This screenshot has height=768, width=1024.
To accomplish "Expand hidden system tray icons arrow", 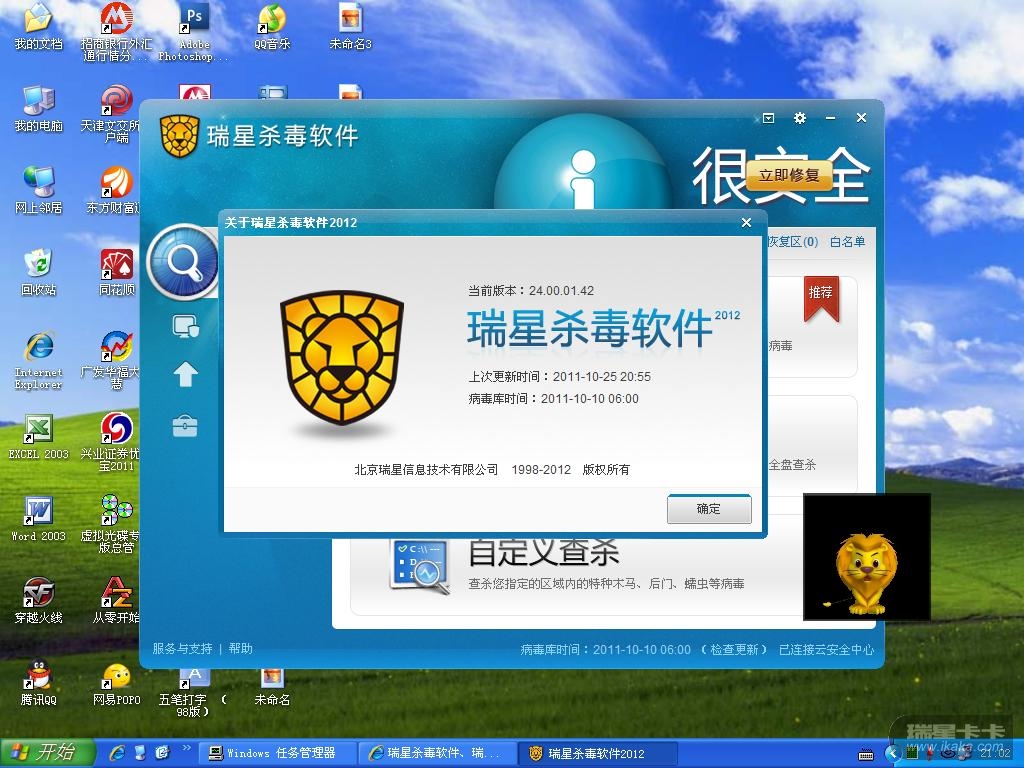I will [891, 754].
